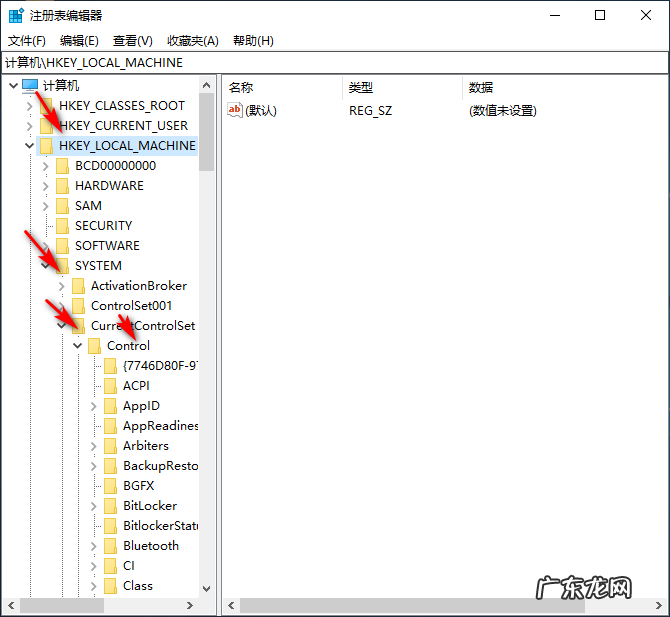Click the tree pane scroll up arrow

(206, 85)
